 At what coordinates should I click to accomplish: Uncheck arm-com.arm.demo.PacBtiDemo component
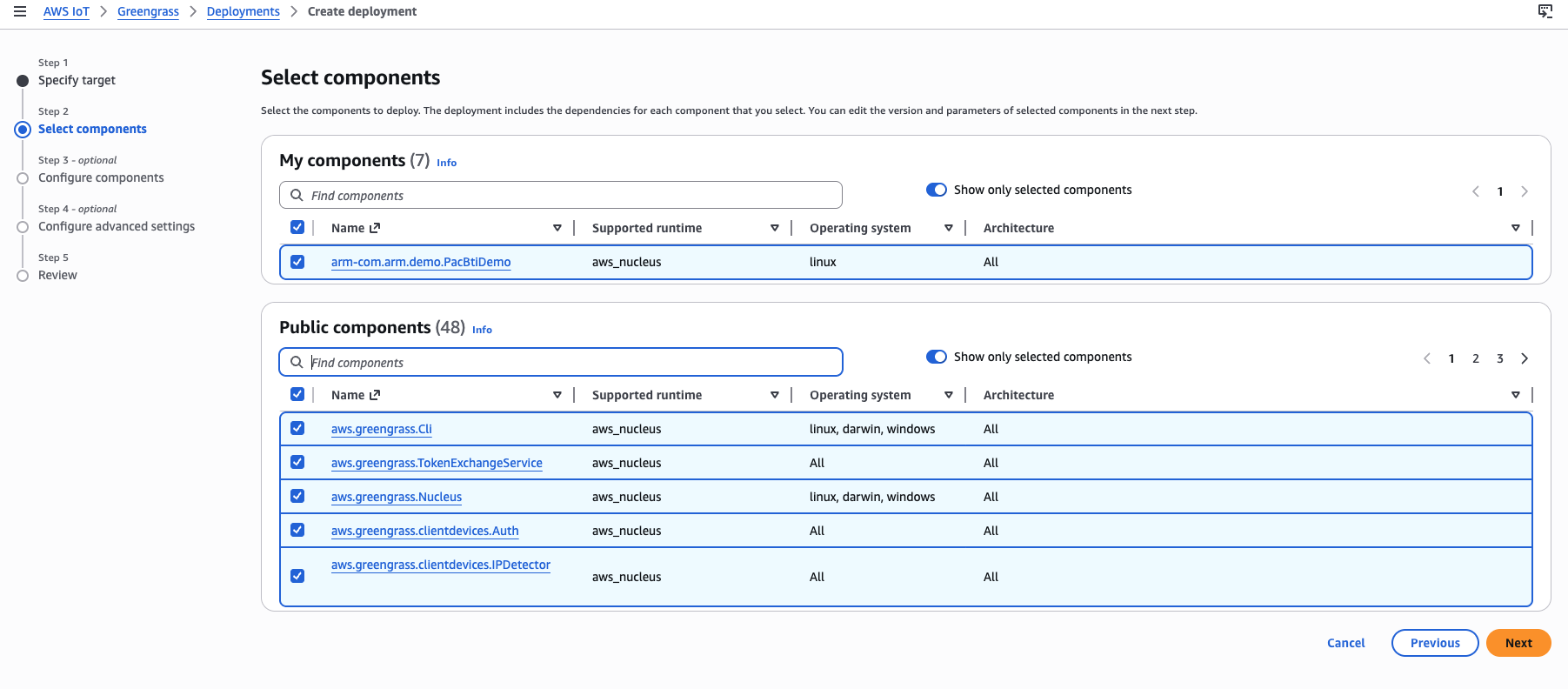click(297, 262)
